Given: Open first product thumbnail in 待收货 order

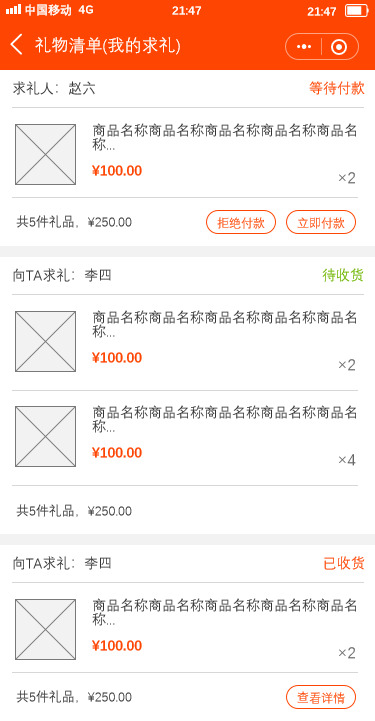Looking at the screenshot, I should (45, 342).
